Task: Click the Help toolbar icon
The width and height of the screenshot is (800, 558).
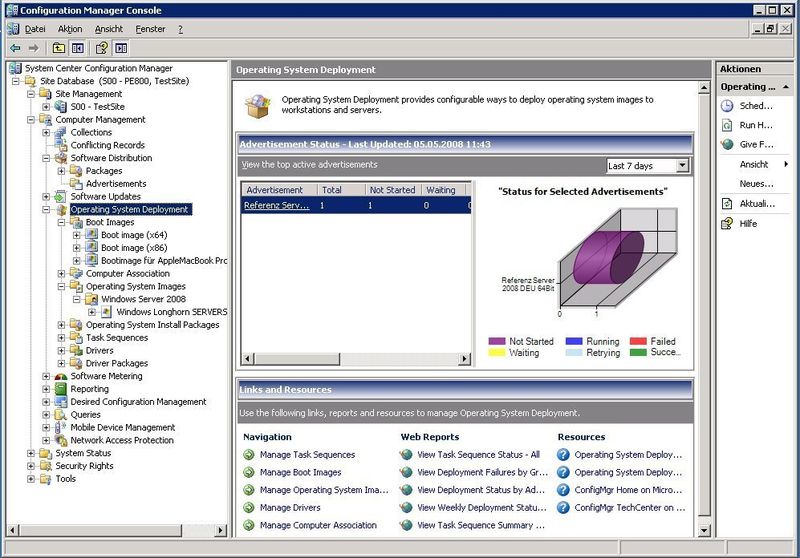Action: click(102, 48)
